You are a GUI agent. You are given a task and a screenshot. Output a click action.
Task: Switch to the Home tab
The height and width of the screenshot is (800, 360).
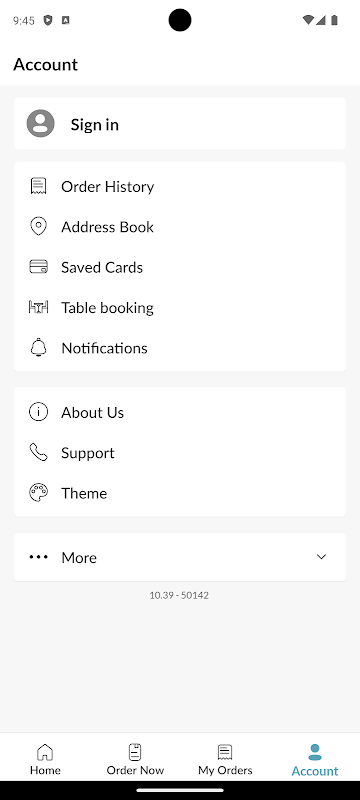(x=45, y=759)
